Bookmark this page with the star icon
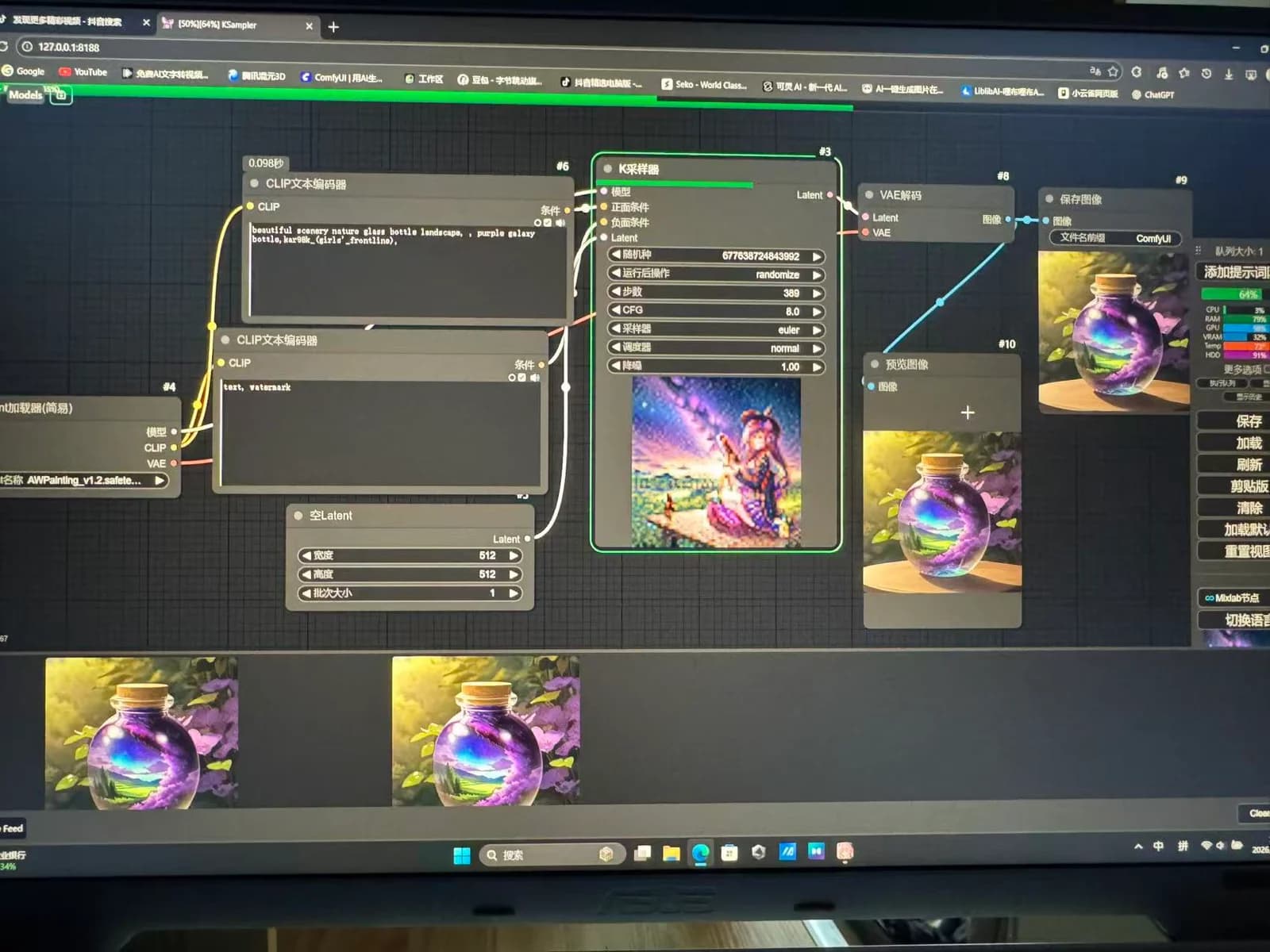 (1114, 71)
